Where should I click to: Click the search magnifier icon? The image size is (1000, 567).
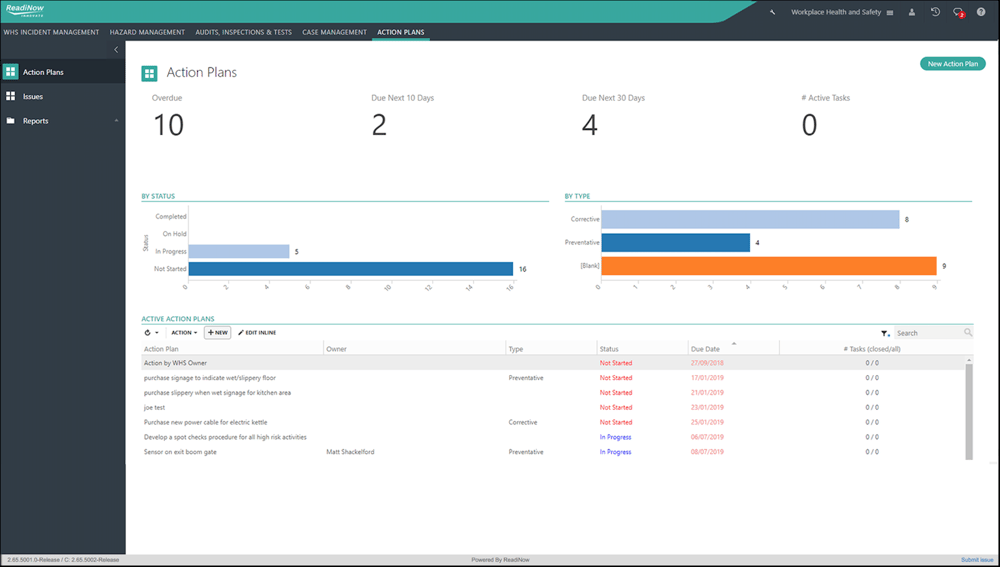coord(968,332)
